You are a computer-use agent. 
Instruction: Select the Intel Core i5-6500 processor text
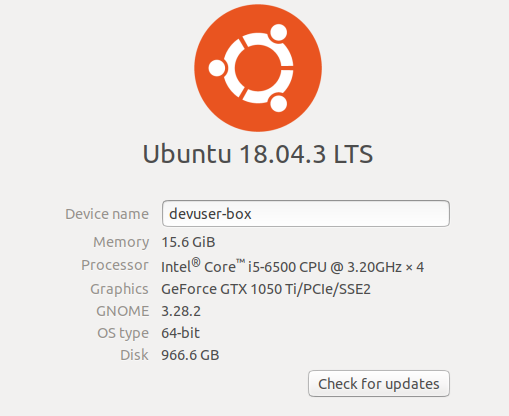(x=292, y=266)
